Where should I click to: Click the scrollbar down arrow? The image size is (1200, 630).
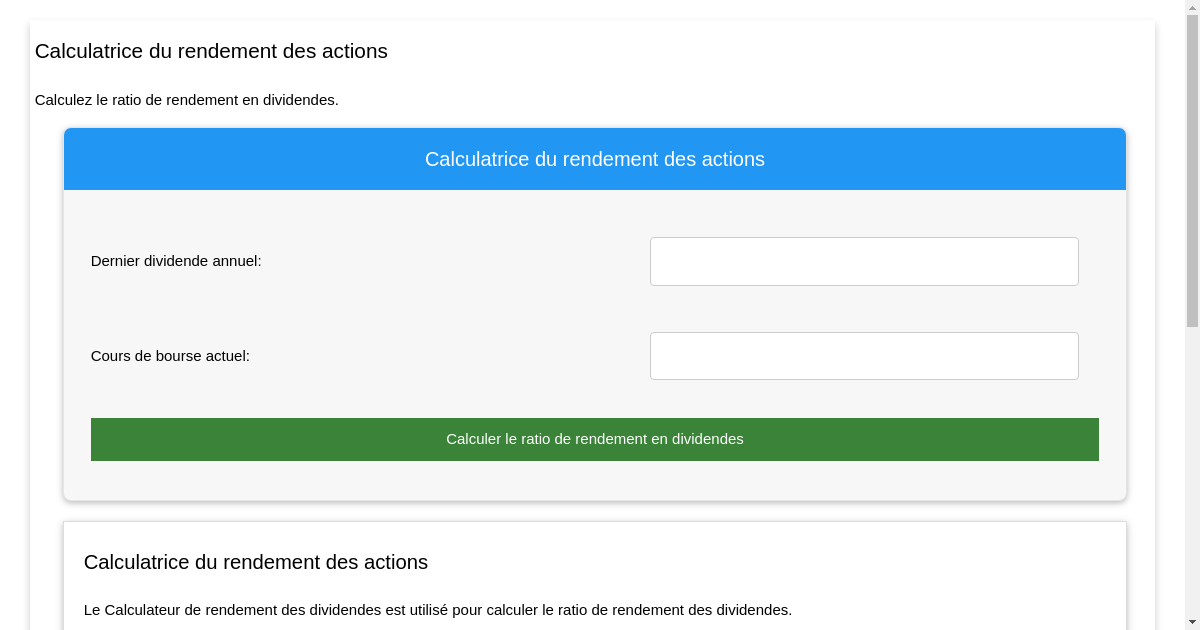coord(1192,622)
